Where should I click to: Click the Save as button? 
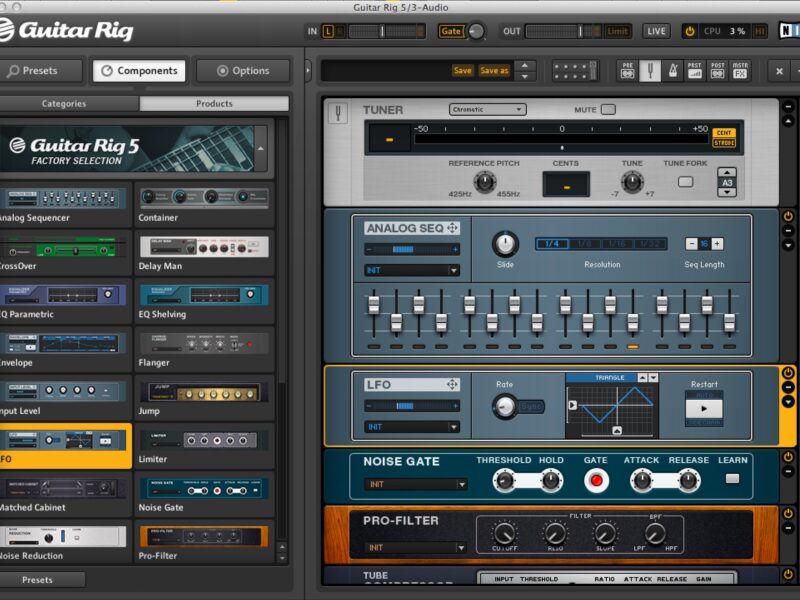tap(494, 71)
